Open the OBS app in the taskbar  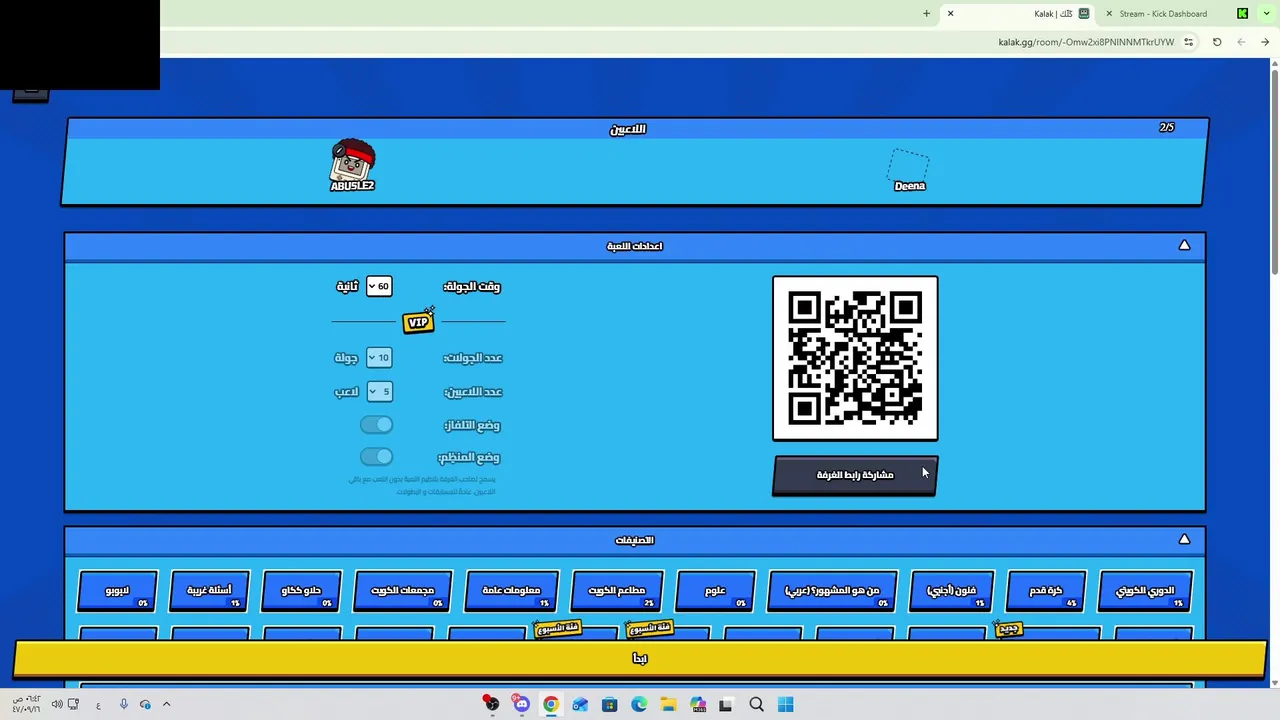click(x=491, y=704)
